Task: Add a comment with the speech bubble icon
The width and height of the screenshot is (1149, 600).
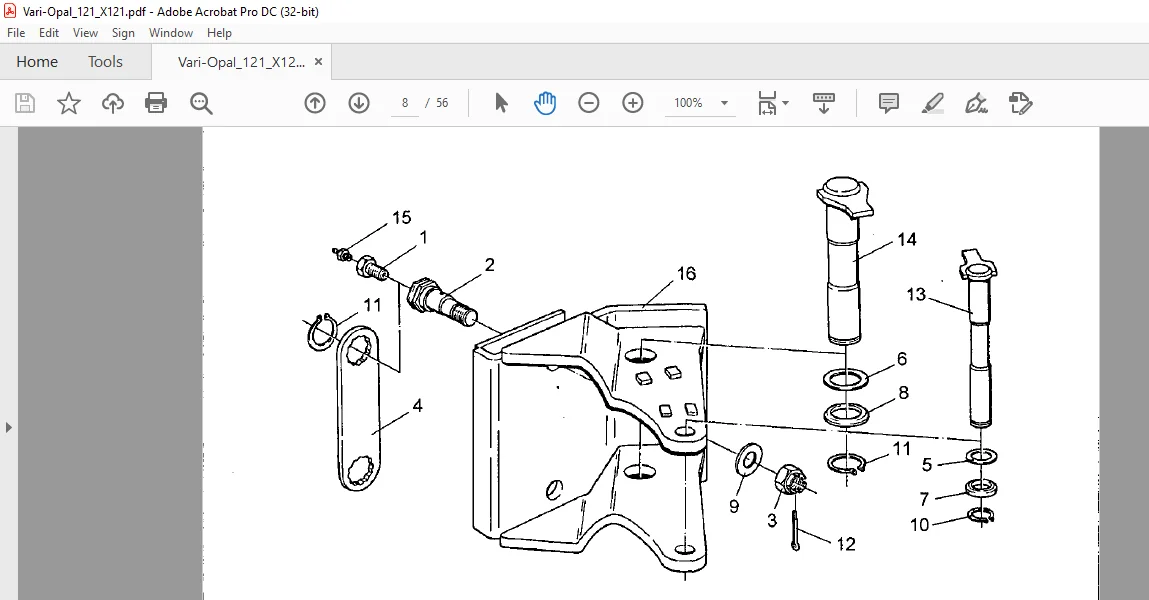Action: pyautogui.click(x=889, y=103)
